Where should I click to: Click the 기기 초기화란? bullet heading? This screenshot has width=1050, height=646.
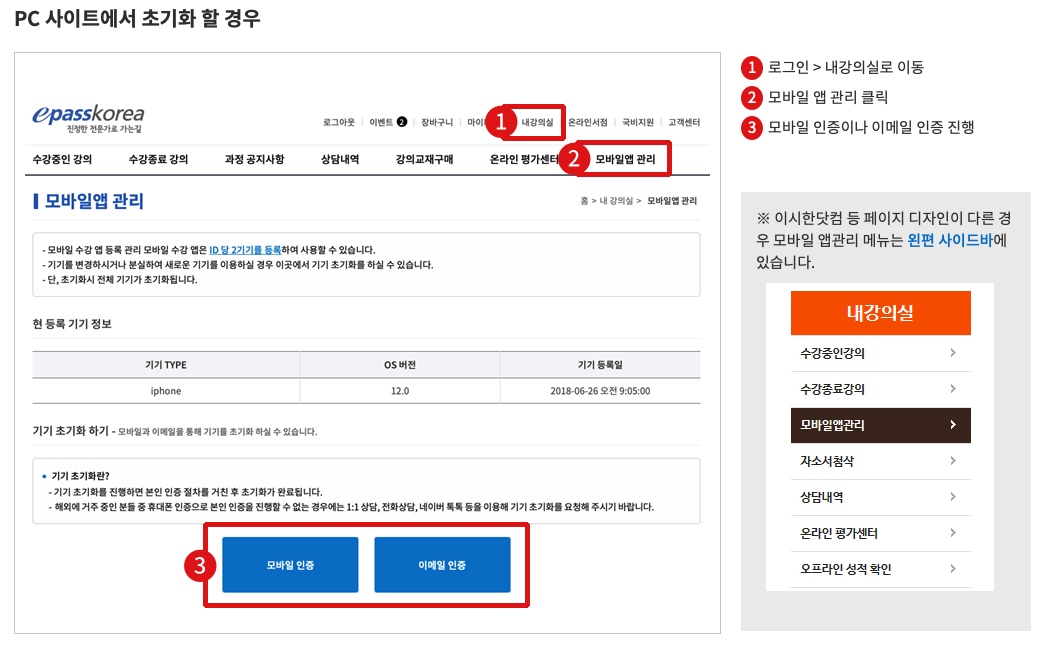tap(80, 476)
